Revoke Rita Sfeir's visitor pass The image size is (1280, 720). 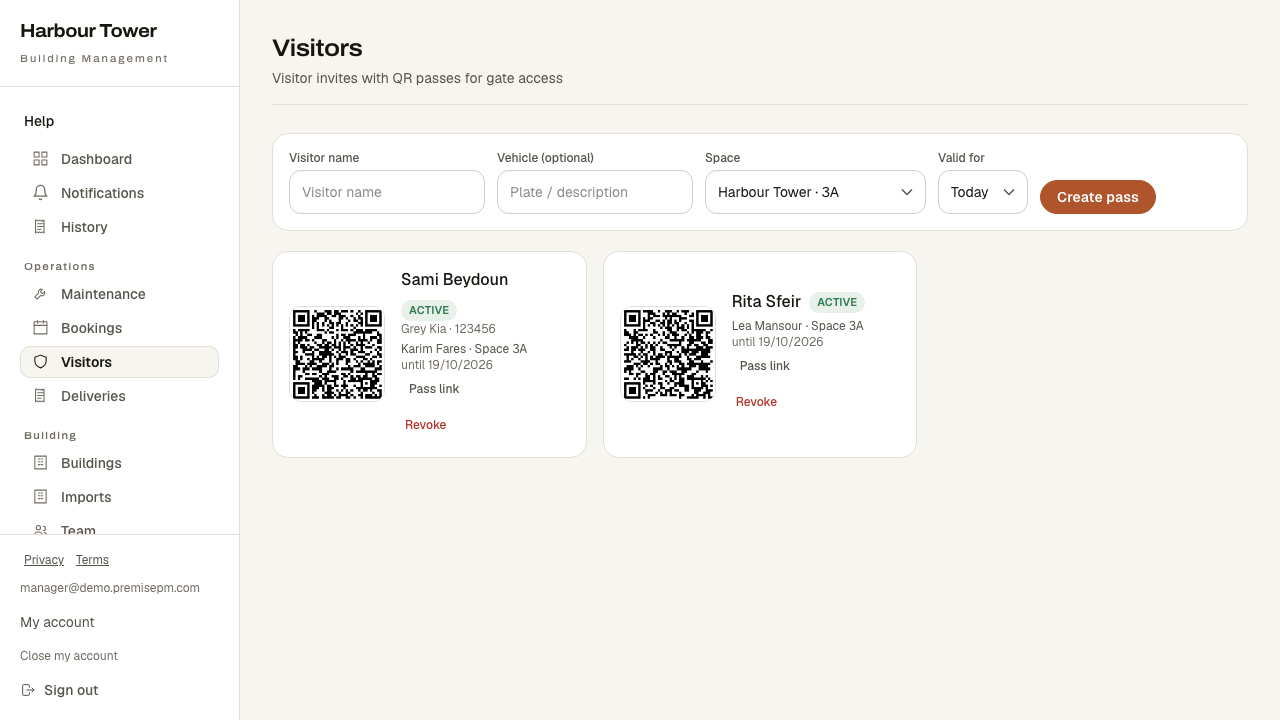click(x=756, y=402)
